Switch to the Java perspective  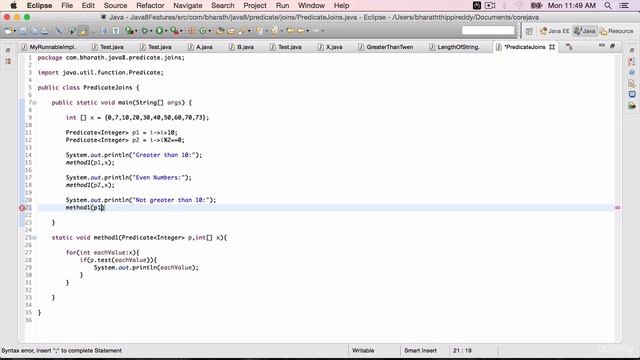(x=584, y=31)
